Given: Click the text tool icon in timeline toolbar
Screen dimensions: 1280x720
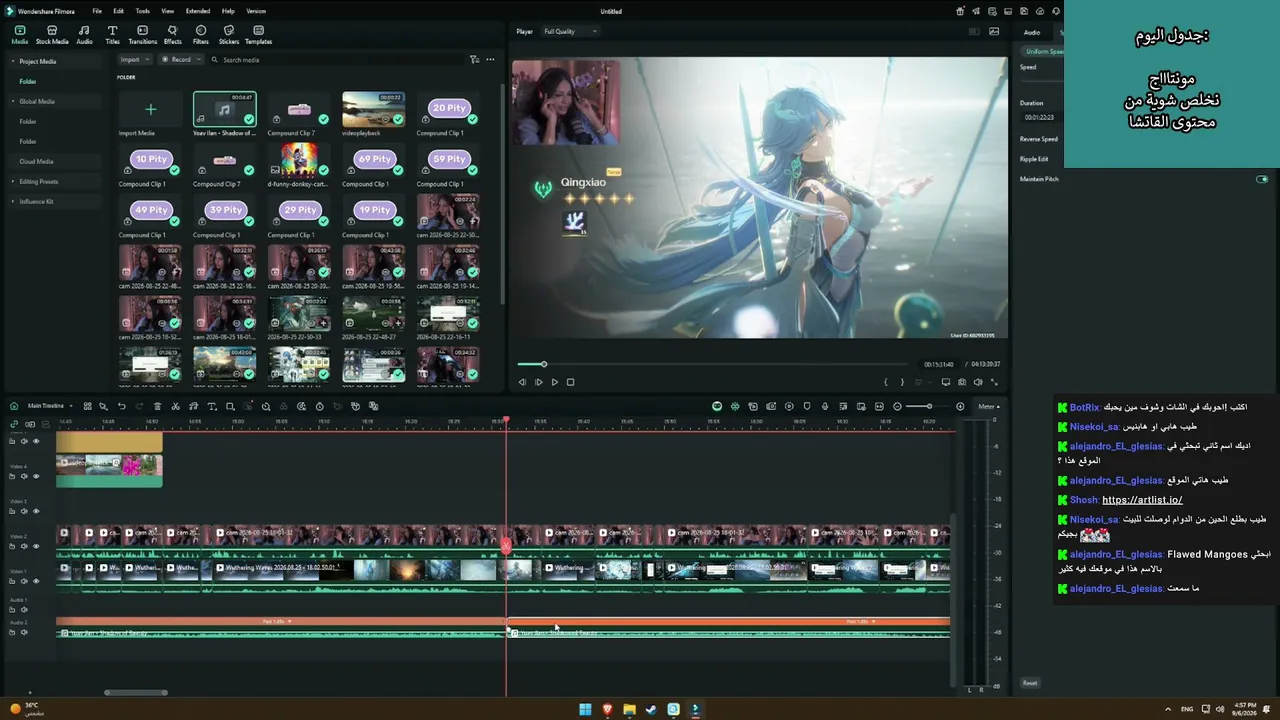Looking at the screenshot, I should point(211,406).
